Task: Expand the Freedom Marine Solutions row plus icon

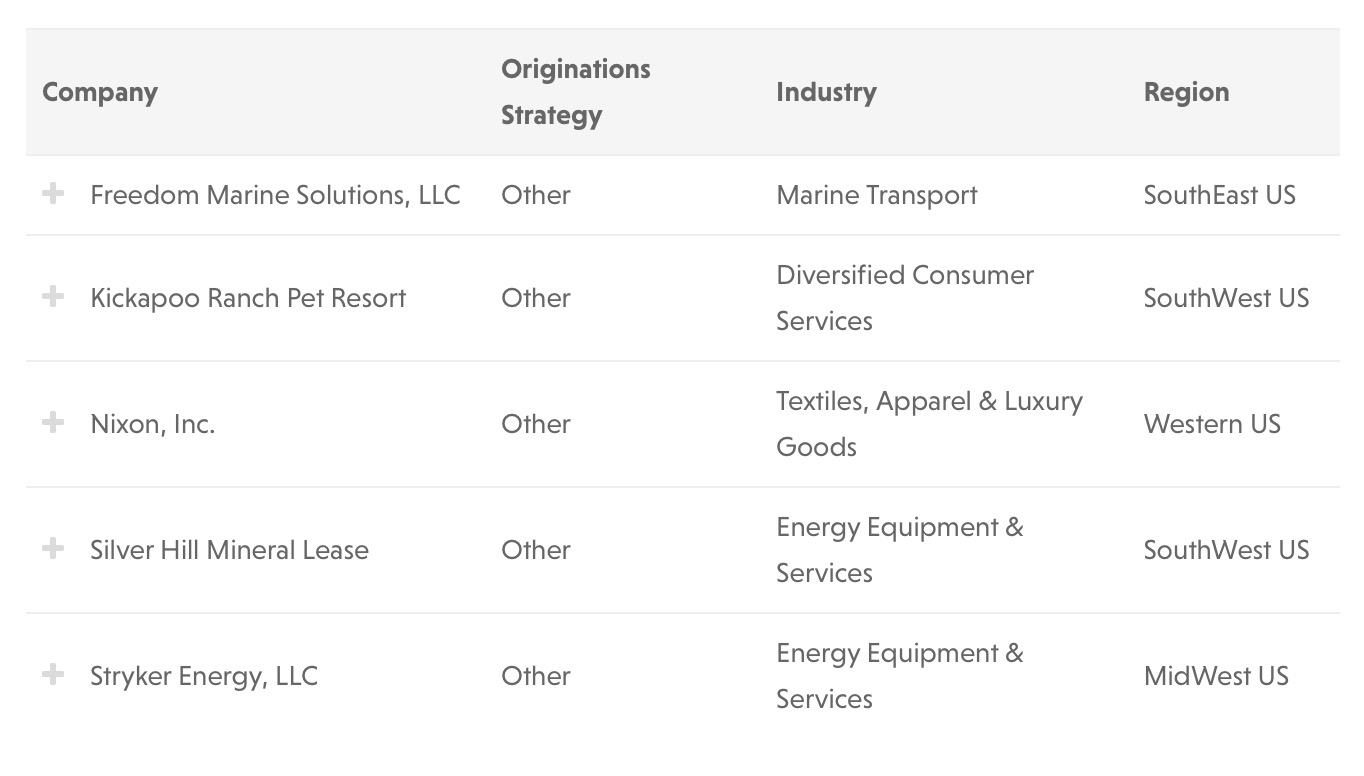Action: tap(53, 194)
